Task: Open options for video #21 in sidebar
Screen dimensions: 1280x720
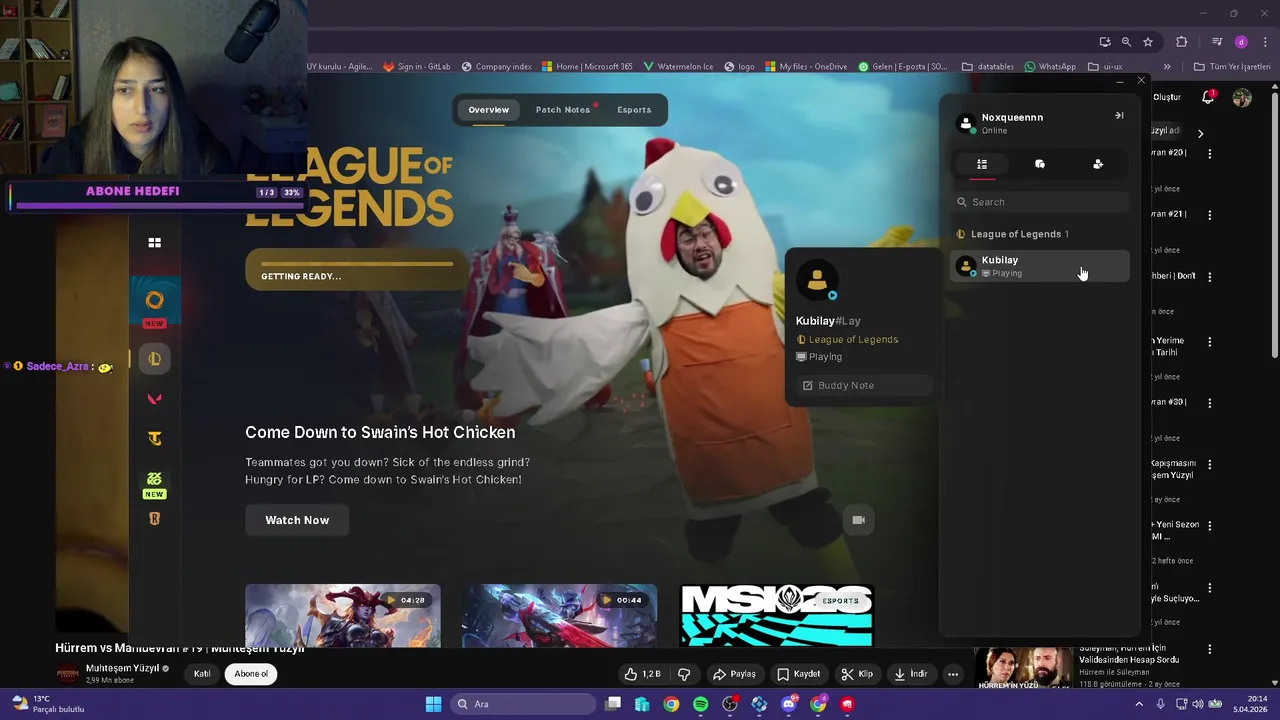Action: coord(1210,215)
